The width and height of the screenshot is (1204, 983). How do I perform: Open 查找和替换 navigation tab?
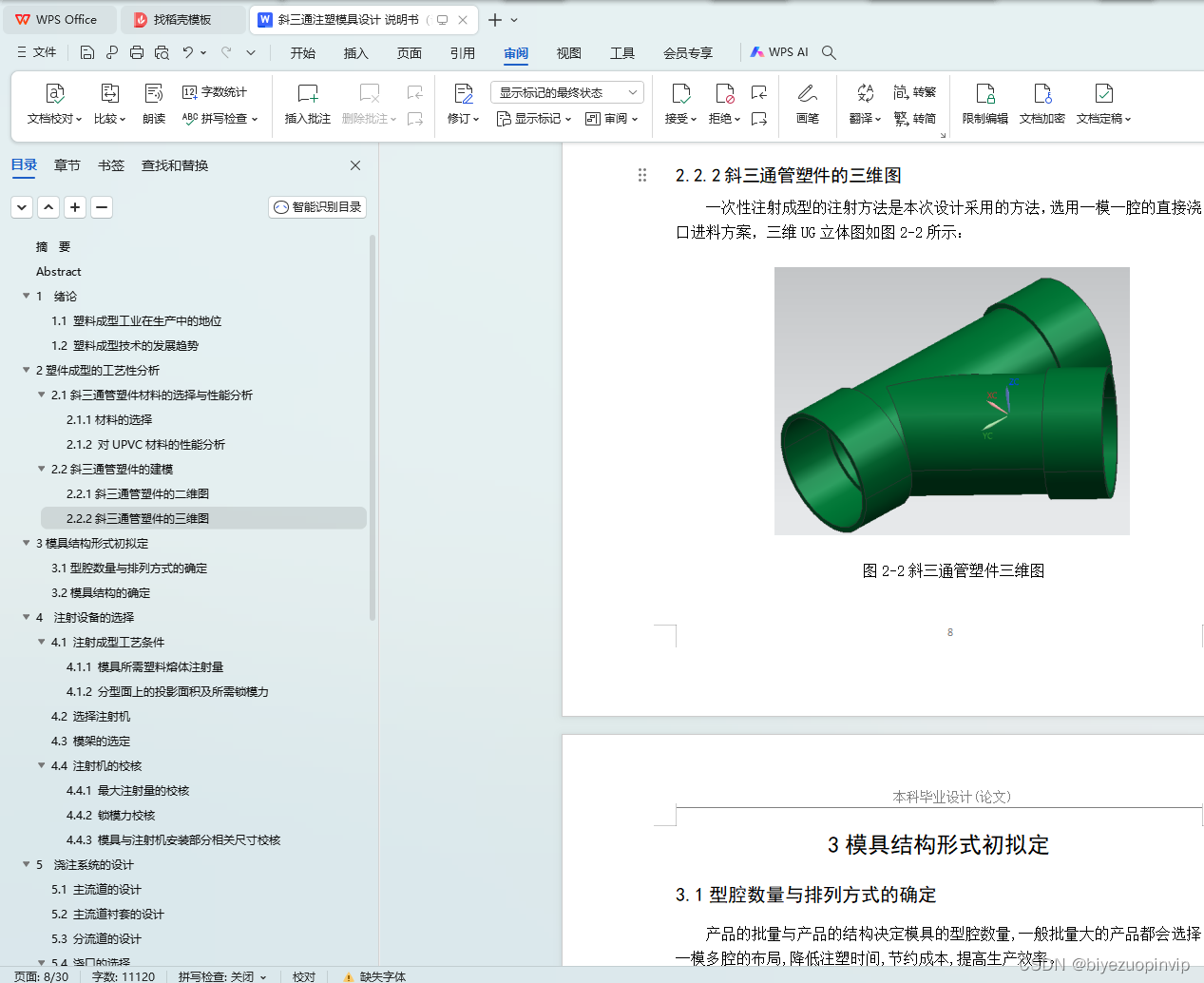[175, 165]
